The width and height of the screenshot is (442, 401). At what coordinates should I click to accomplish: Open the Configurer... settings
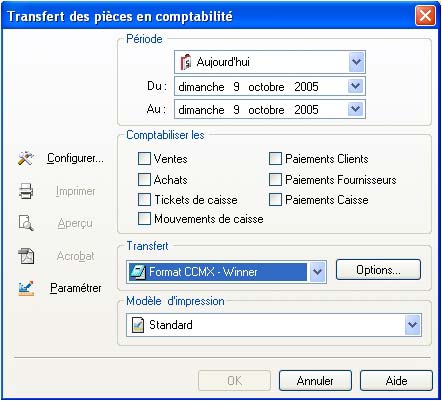(75, 158)
